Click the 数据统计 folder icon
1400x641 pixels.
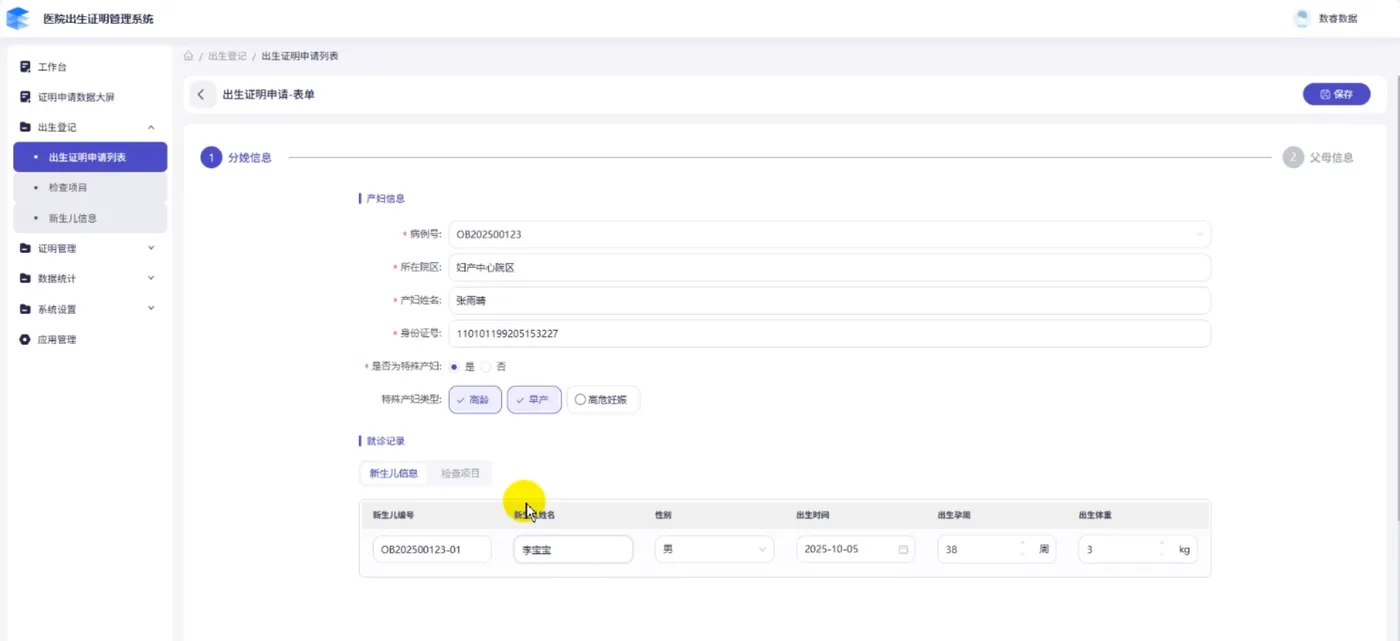click(x=26, y=278)
